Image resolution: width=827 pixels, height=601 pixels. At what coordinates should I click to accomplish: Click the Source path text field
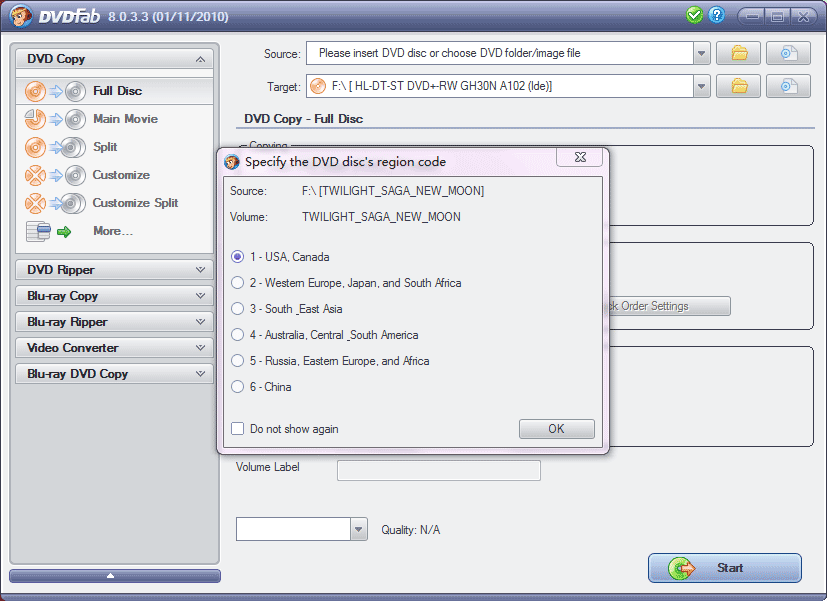500,53
